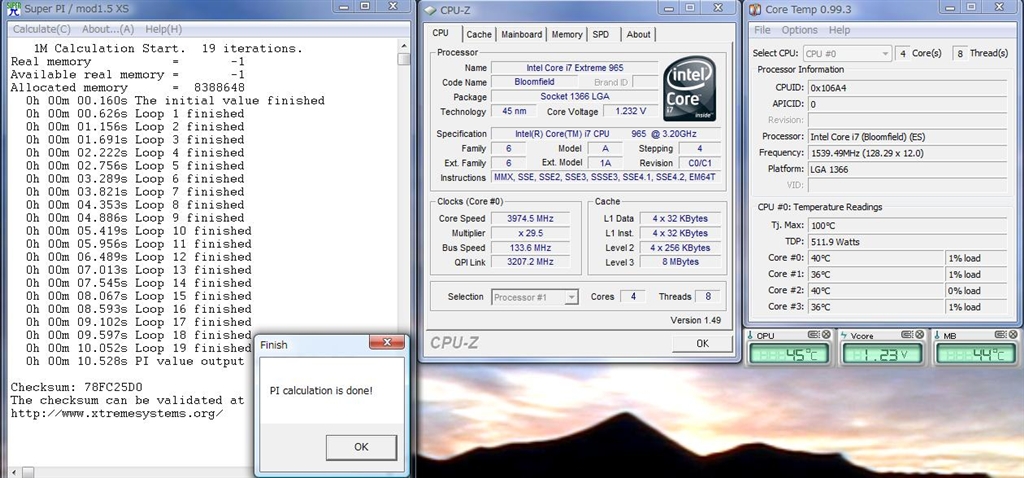Select the CPU tab in CPU-Z

pyautogui.click(x=441, y=33)
